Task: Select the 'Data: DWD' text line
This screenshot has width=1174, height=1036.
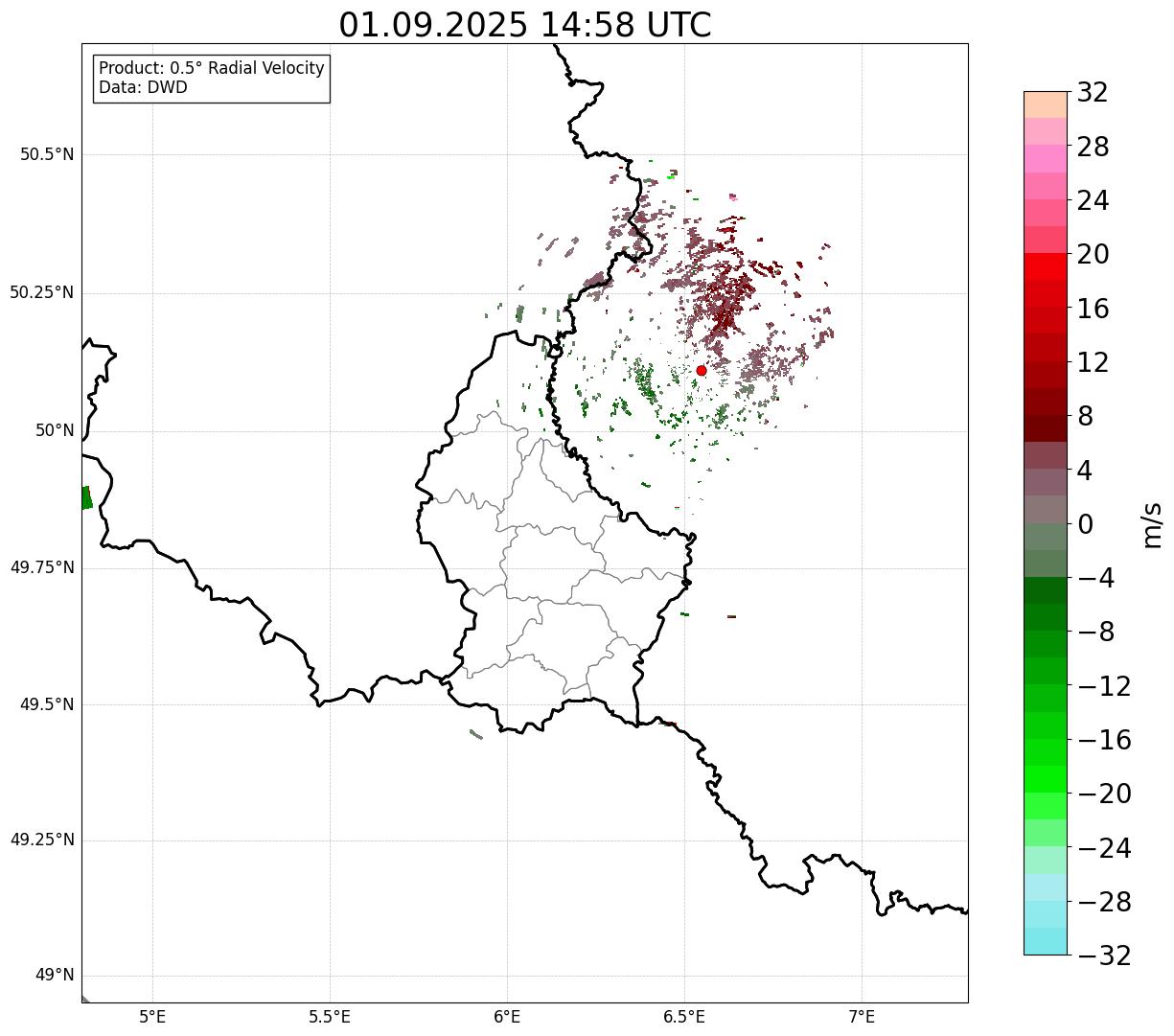Action: point(144,88)
